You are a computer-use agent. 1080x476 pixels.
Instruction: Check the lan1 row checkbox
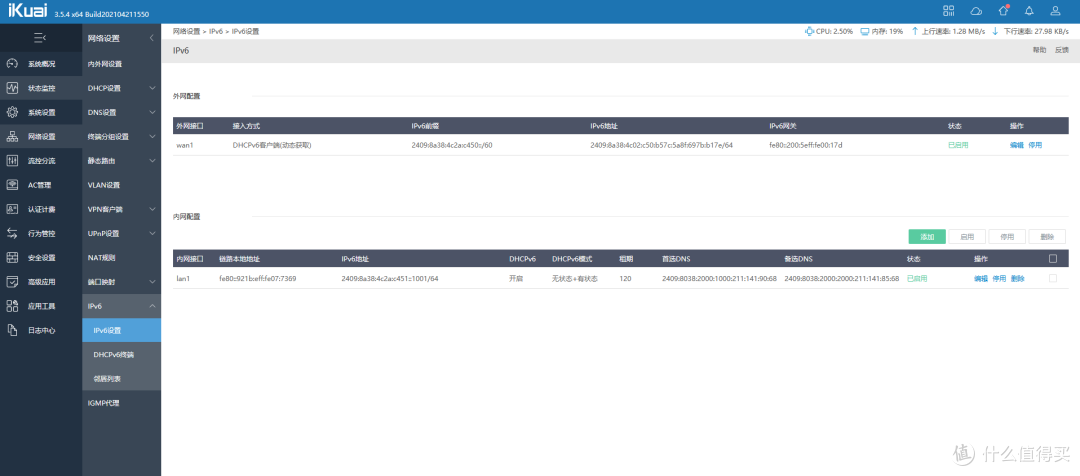[x=1051, y=278]
